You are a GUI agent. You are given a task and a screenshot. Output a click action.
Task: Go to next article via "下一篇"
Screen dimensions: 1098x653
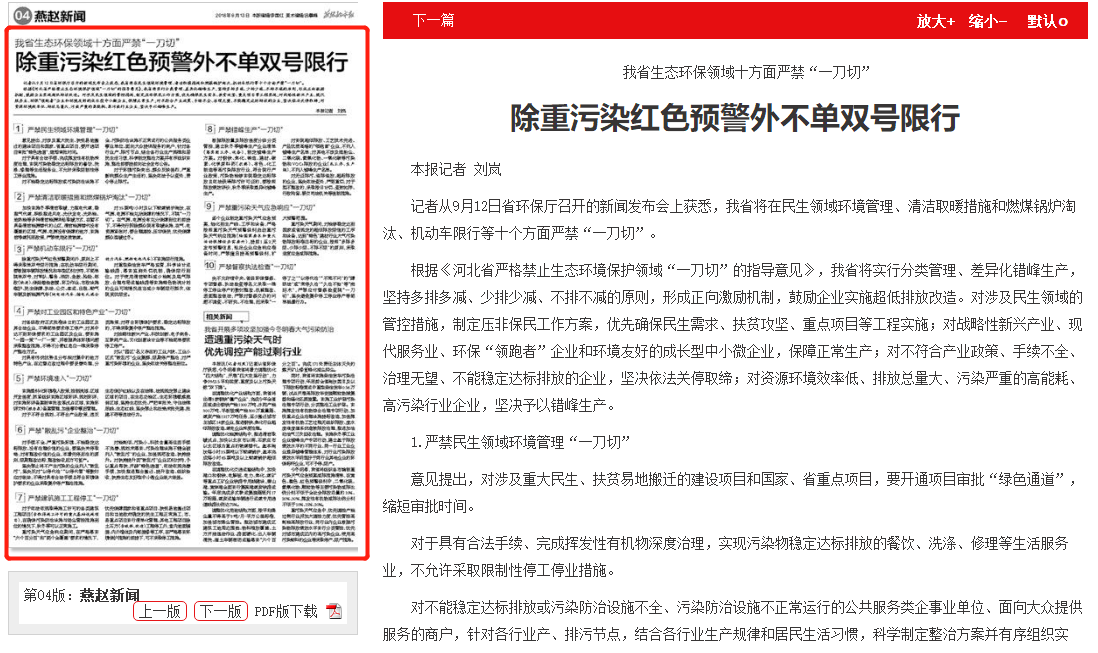point(433,21)
